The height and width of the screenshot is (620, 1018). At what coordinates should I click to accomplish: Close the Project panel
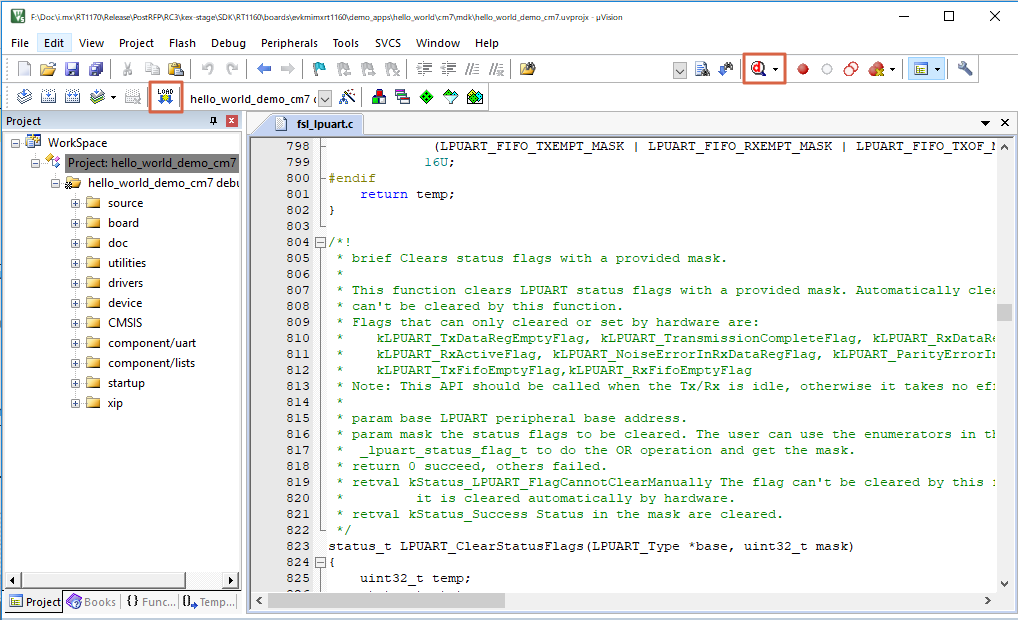(x=232, y=121)
